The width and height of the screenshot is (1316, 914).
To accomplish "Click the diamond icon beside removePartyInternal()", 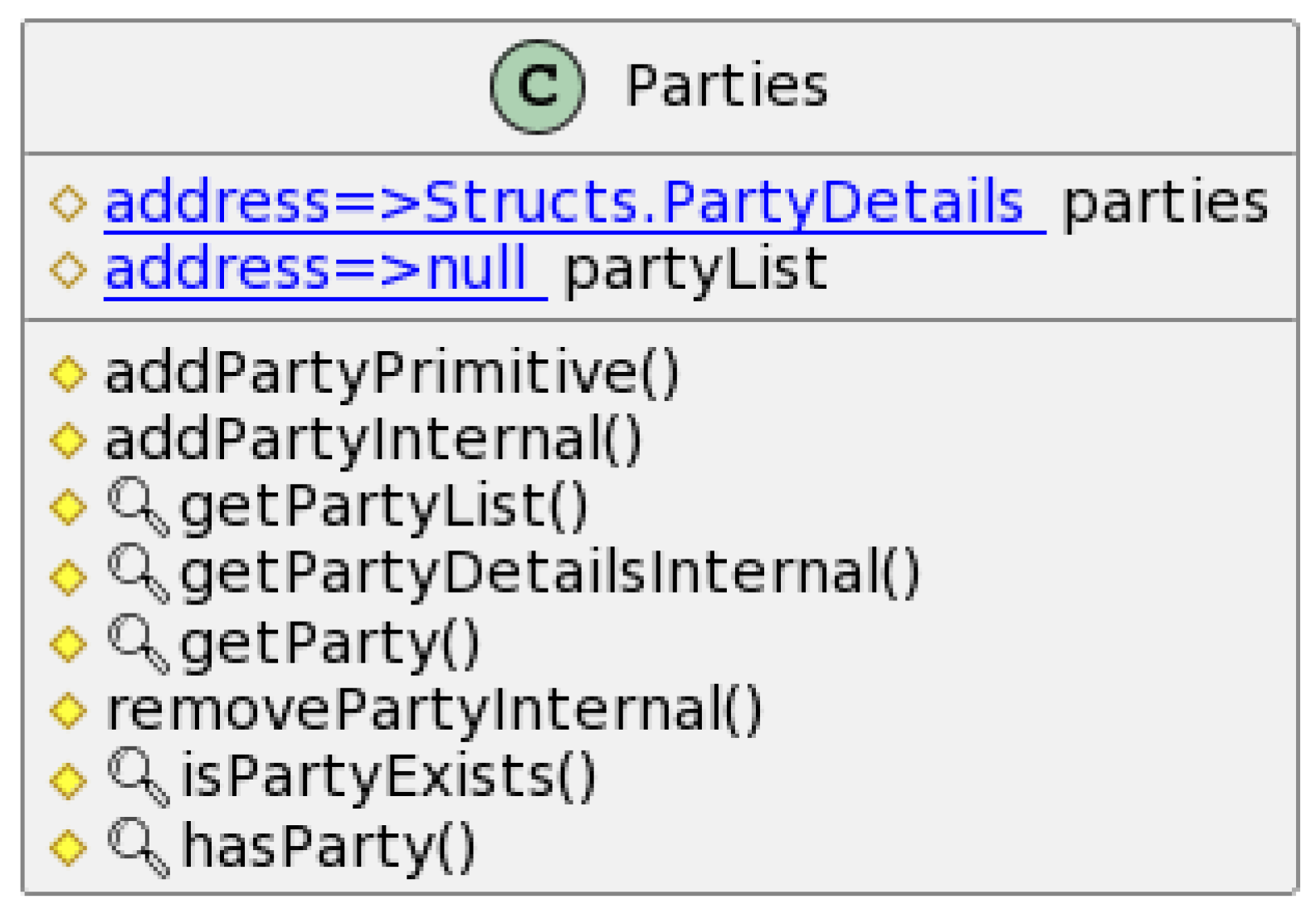I will [x=68, y=711].
